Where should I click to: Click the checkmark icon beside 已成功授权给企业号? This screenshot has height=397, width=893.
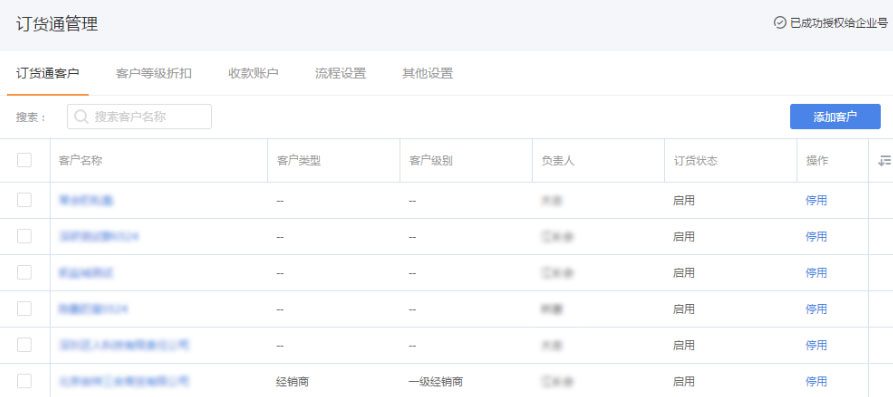[x=780, y=23]
